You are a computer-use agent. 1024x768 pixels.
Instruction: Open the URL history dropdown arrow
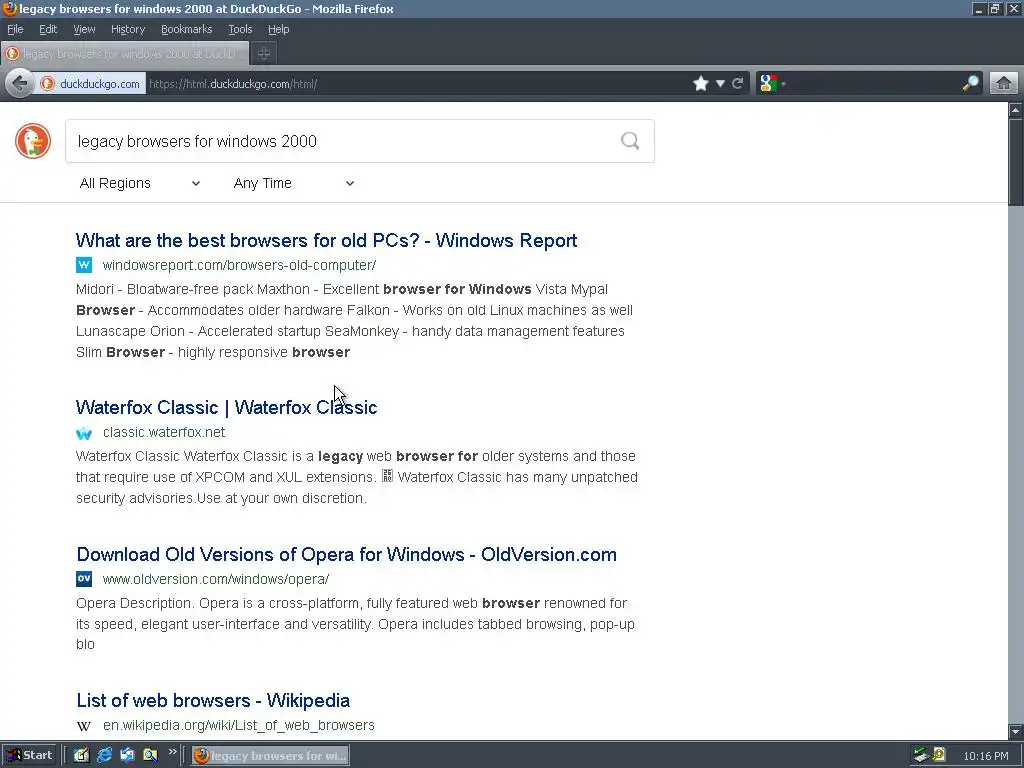click(720, 84)
